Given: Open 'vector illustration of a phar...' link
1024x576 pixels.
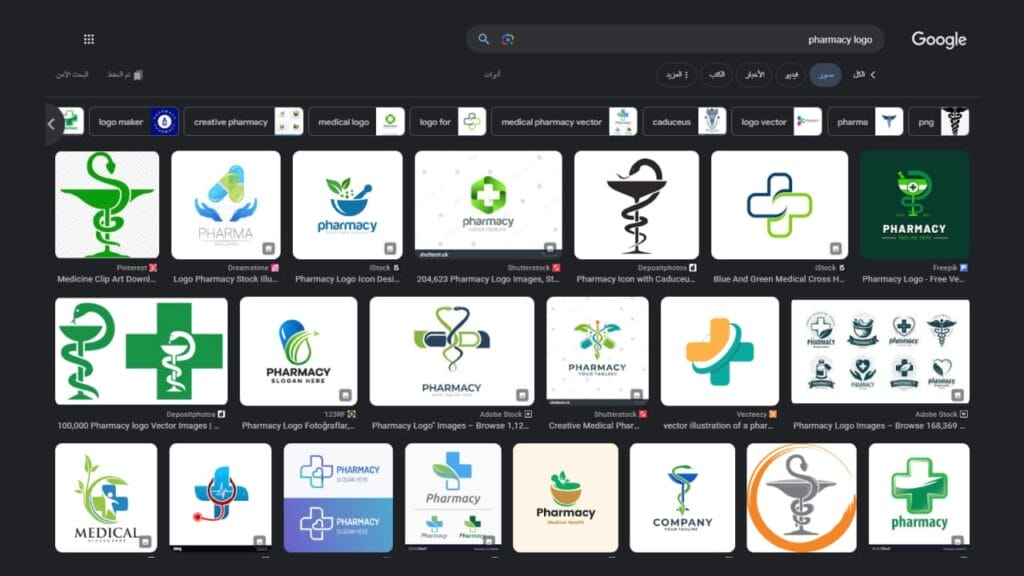Looking at the screenshot, I should click(718, 426).
